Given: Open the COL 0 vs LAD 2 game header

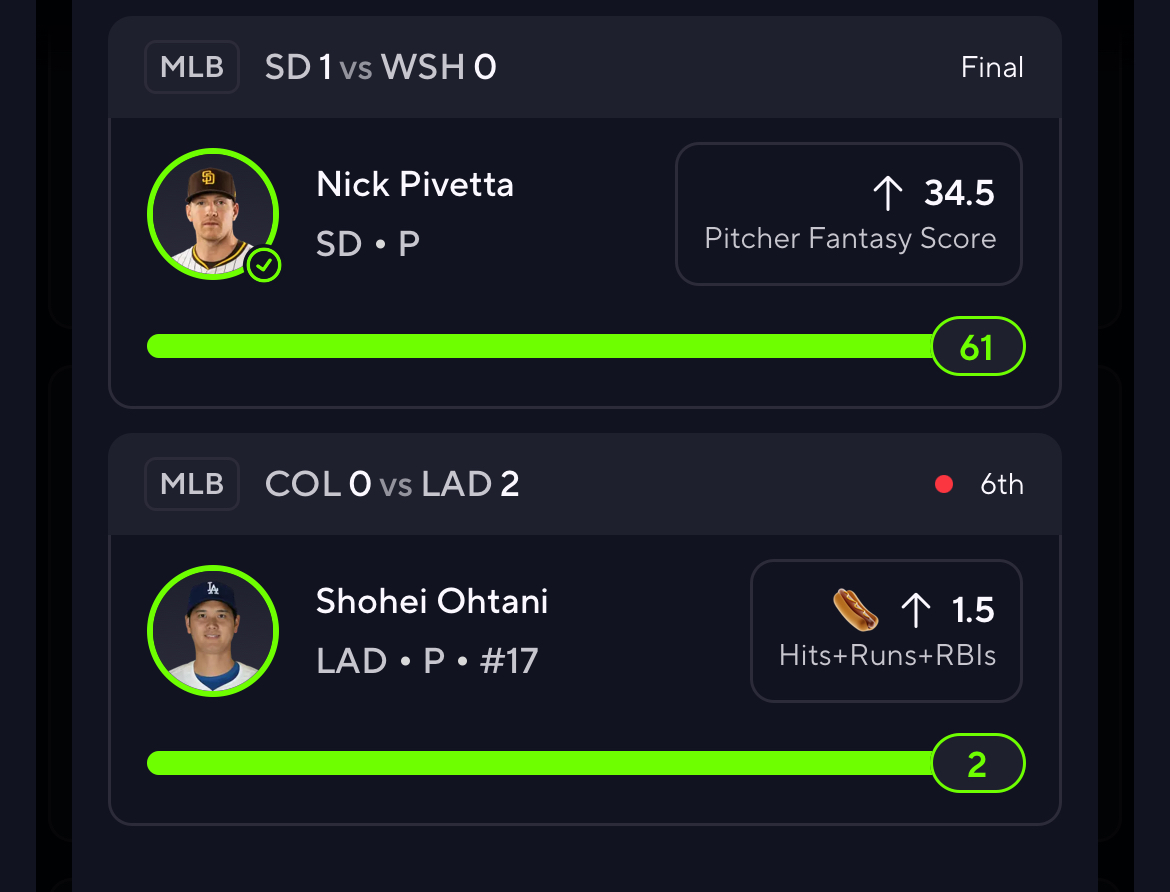Looking at the screenshot, I should tap(585, 484).
